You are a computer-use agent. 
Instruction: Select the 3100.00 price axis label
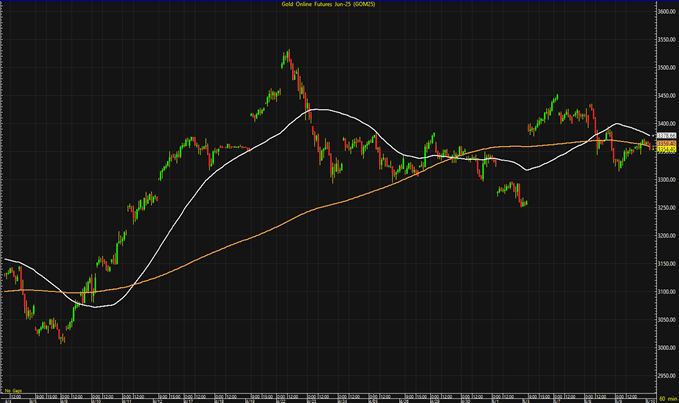666,292
